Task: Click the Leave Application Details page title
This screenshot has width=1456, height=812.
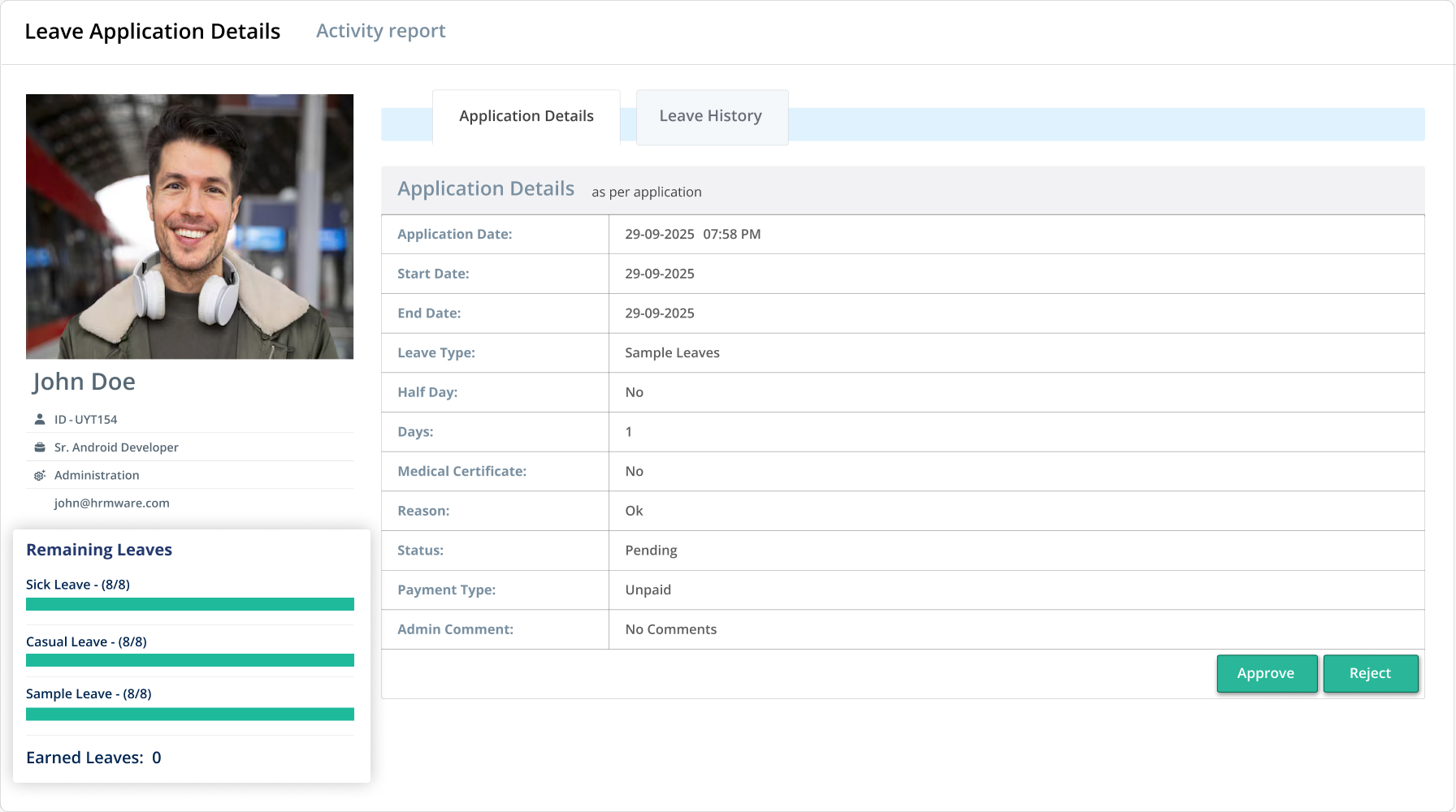Action: 152,31
